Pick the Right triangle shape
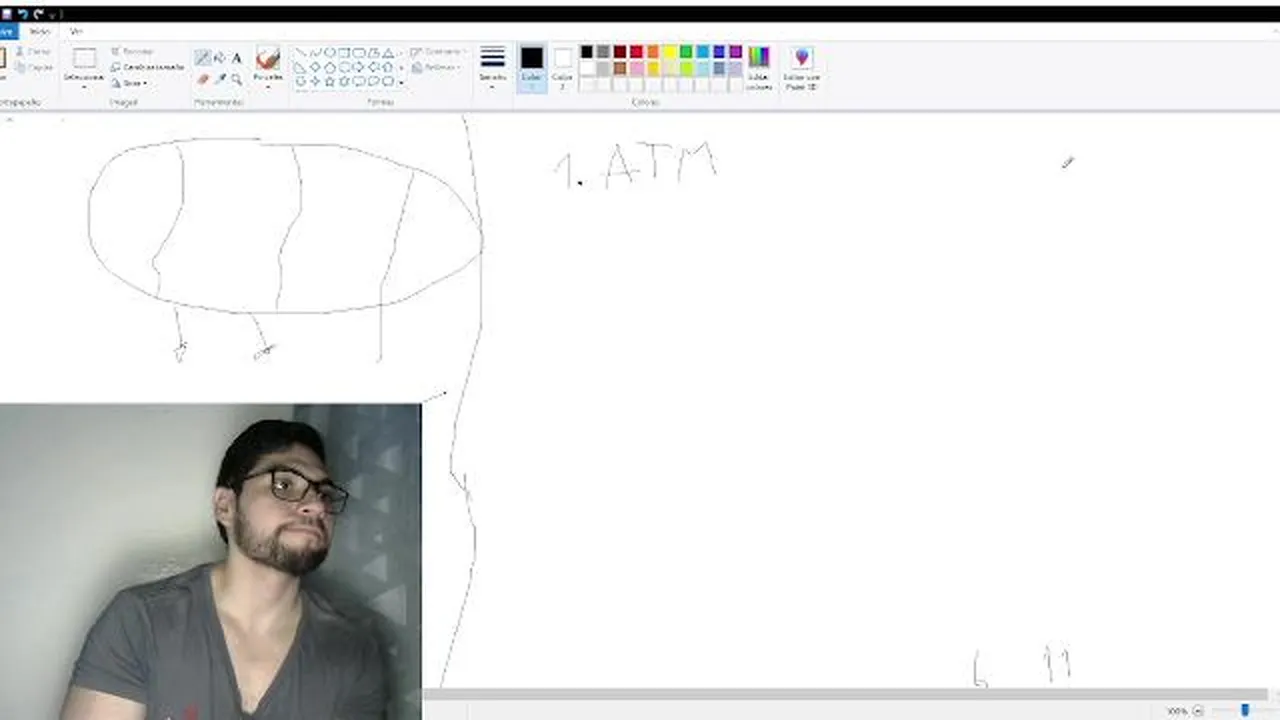This screenshot has height=720, width=1280. (300, 67)
